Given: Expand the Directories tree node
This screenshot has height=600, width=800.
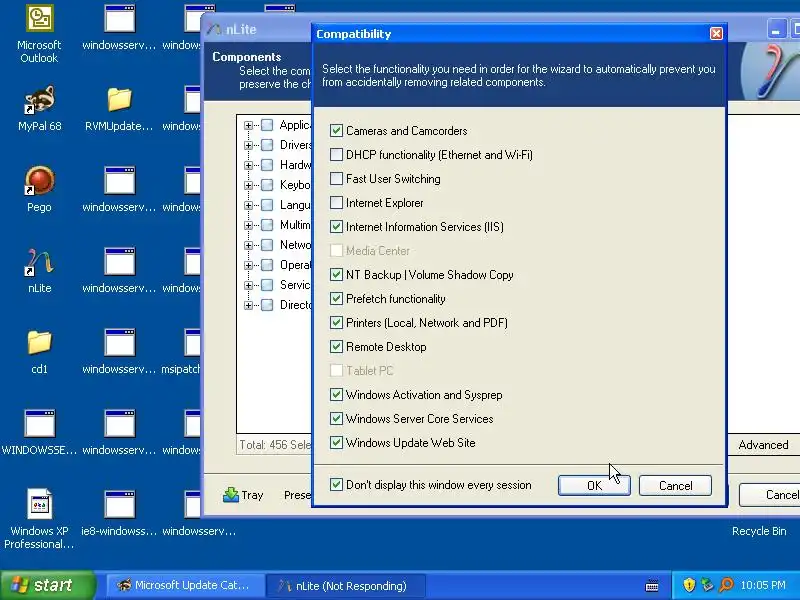Looking at the screenshot, I should tap(248, 305).
